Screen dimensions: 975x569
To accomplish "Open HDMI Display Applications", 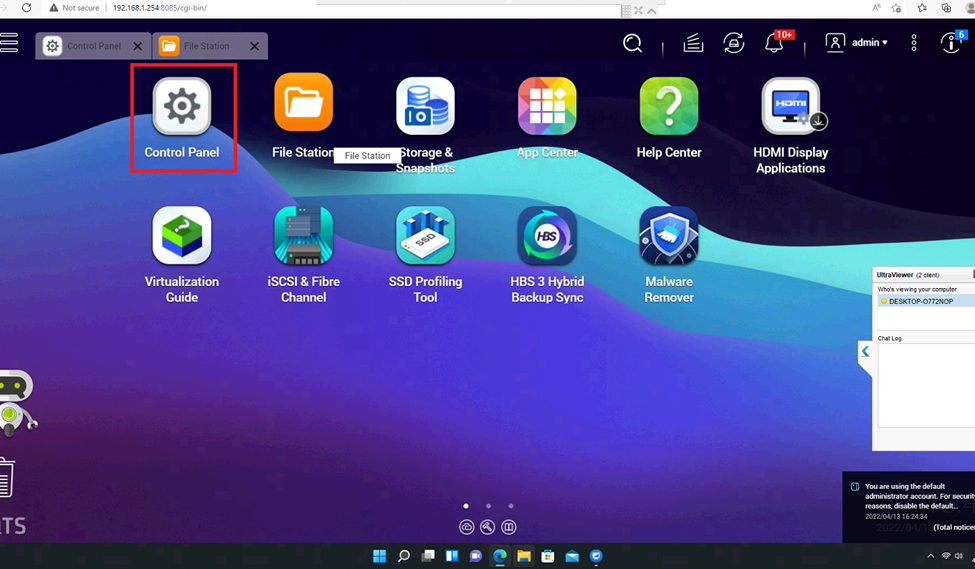I will click(x=791, y=106).
